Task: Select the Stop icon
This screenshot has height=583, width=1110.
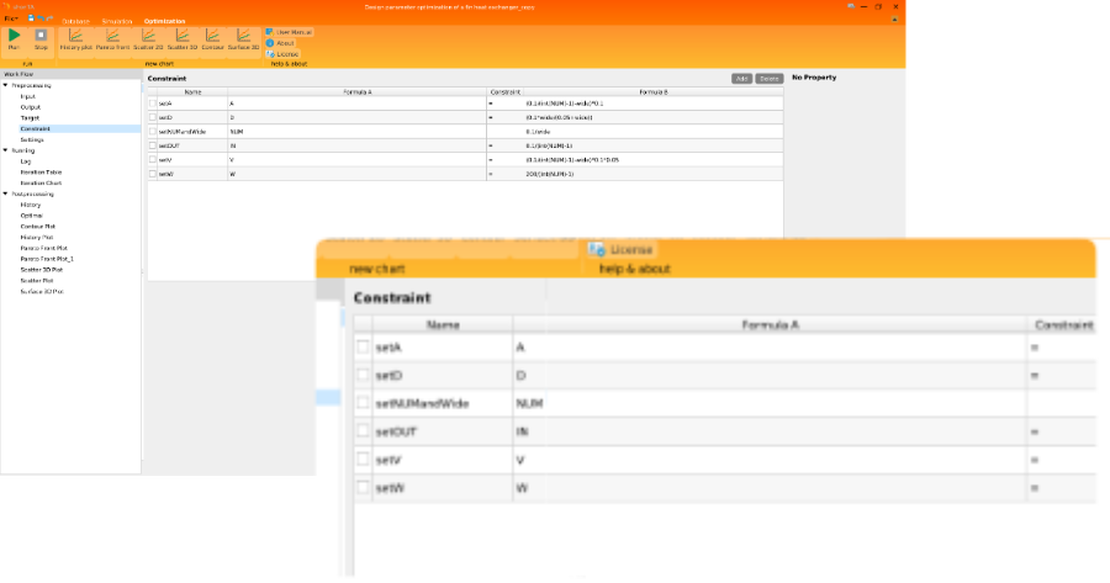Action: [x=40, y=36]
